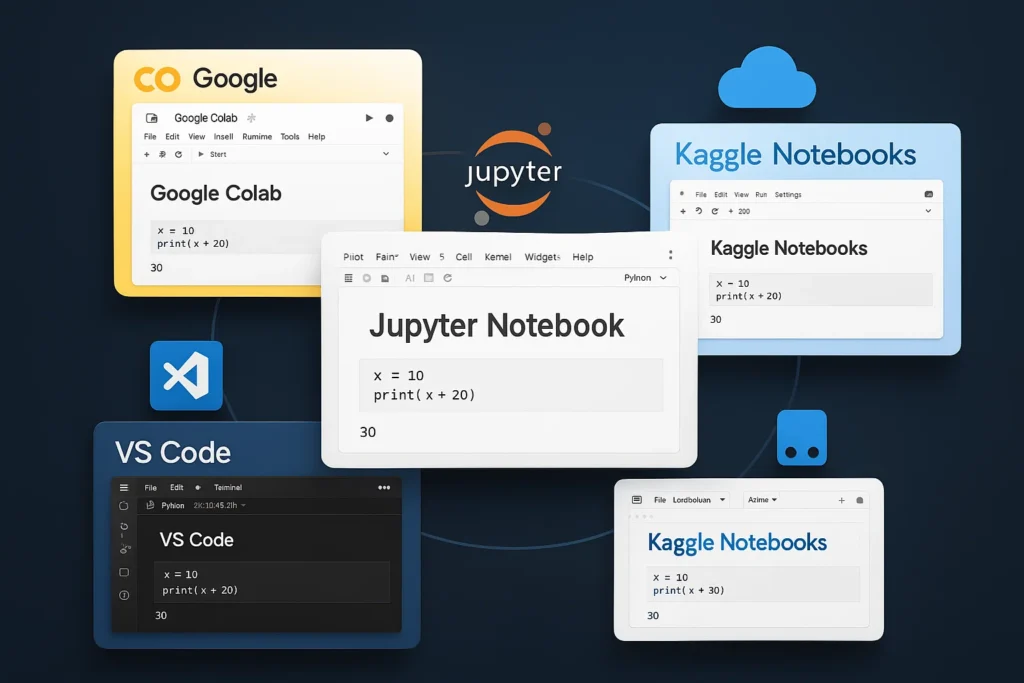Open the File menu in bottom Kaggle window

660,500
